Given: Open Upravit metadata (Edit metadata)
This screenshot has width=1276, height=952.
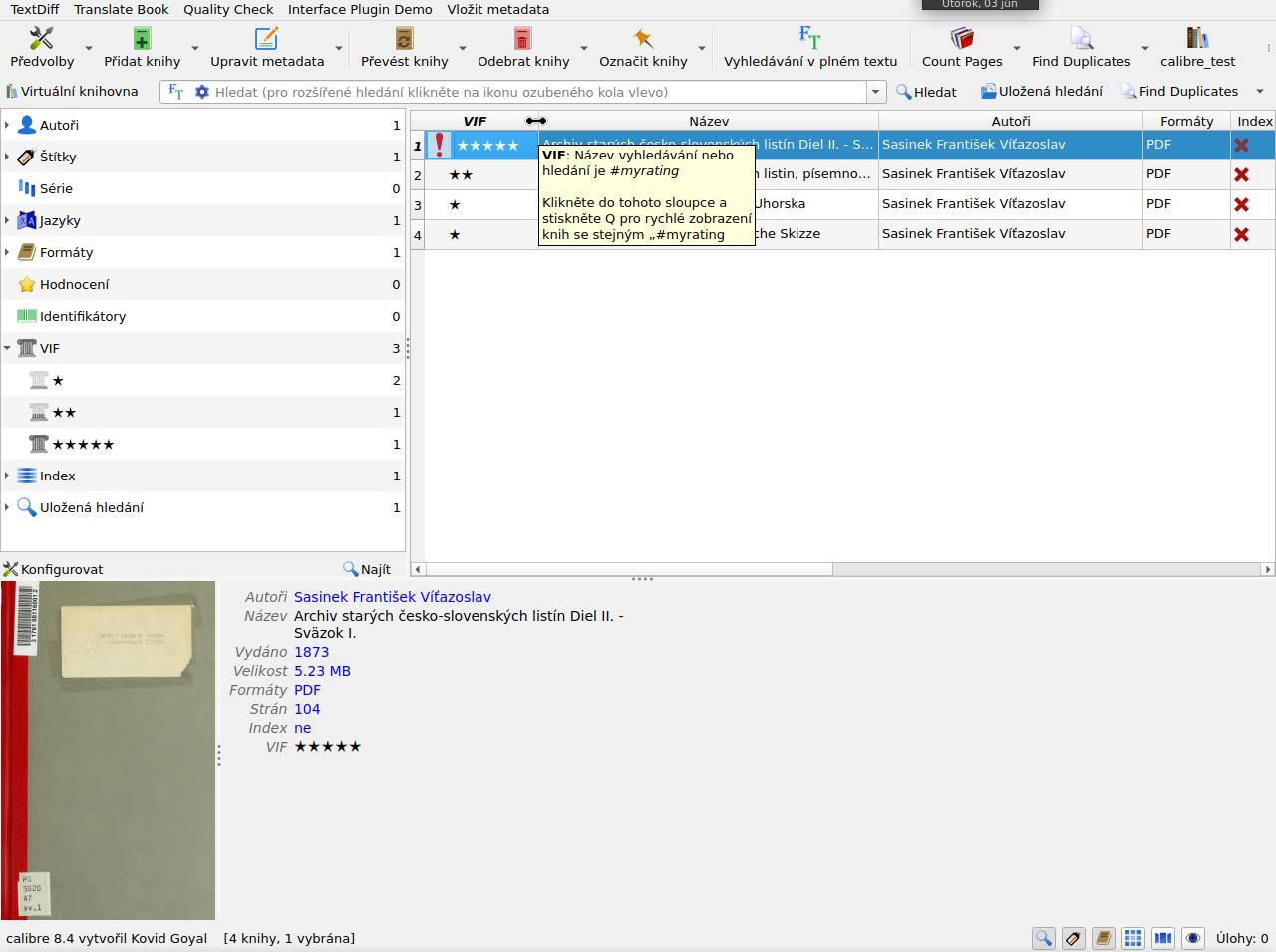Looking at the screenshot, I should point(267,47).
